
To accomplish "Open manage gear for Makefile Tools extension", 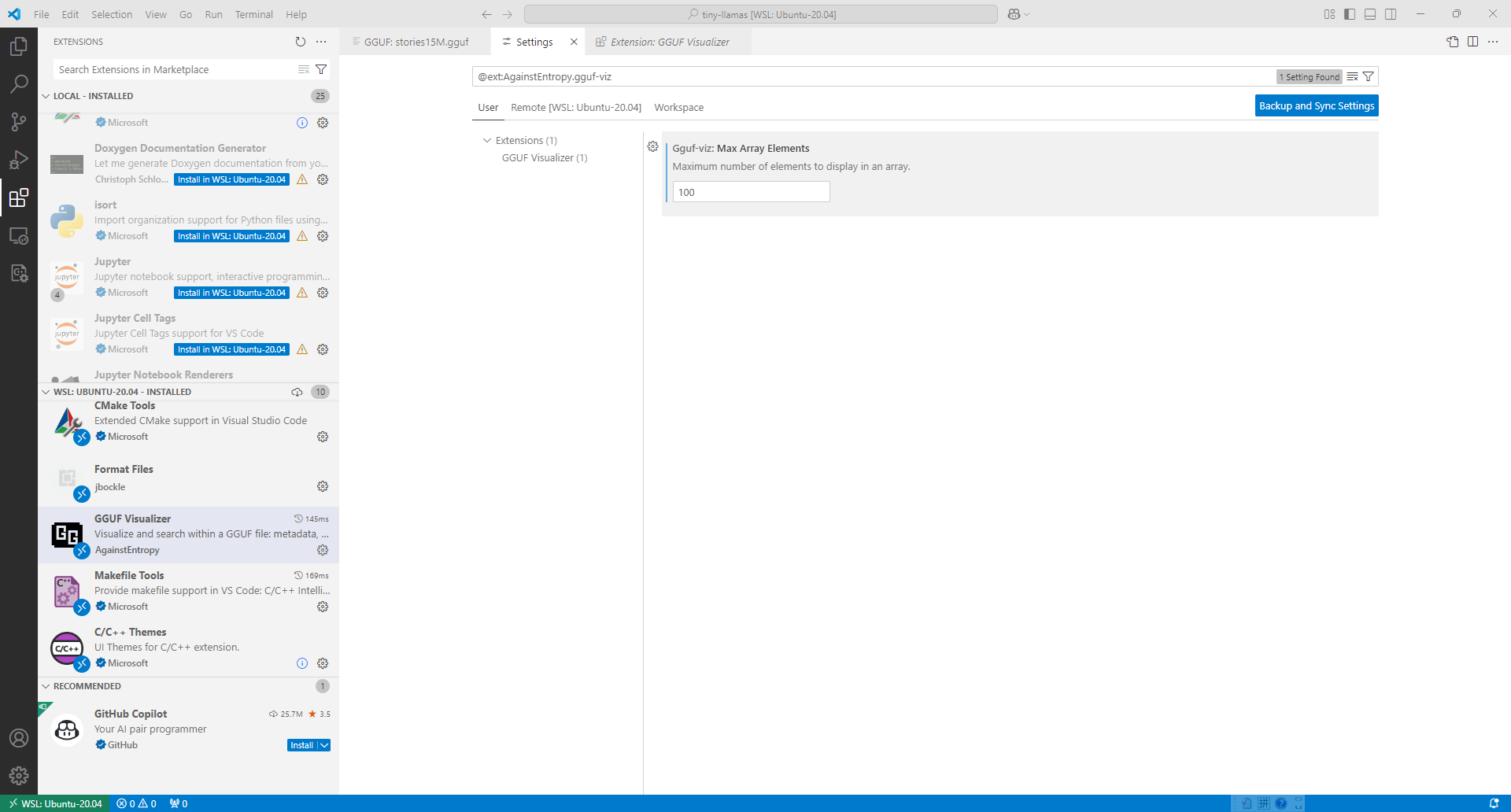I will 323,607.
